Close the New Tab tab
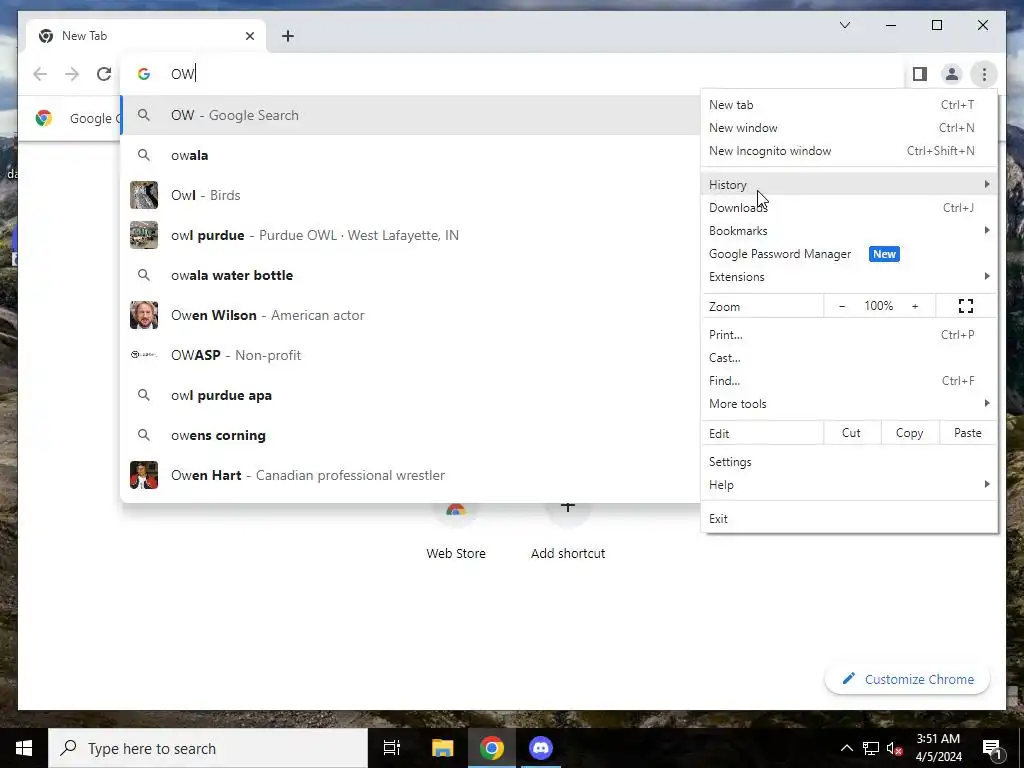This screenshot has height=768, width=1024. pos(249,36)
